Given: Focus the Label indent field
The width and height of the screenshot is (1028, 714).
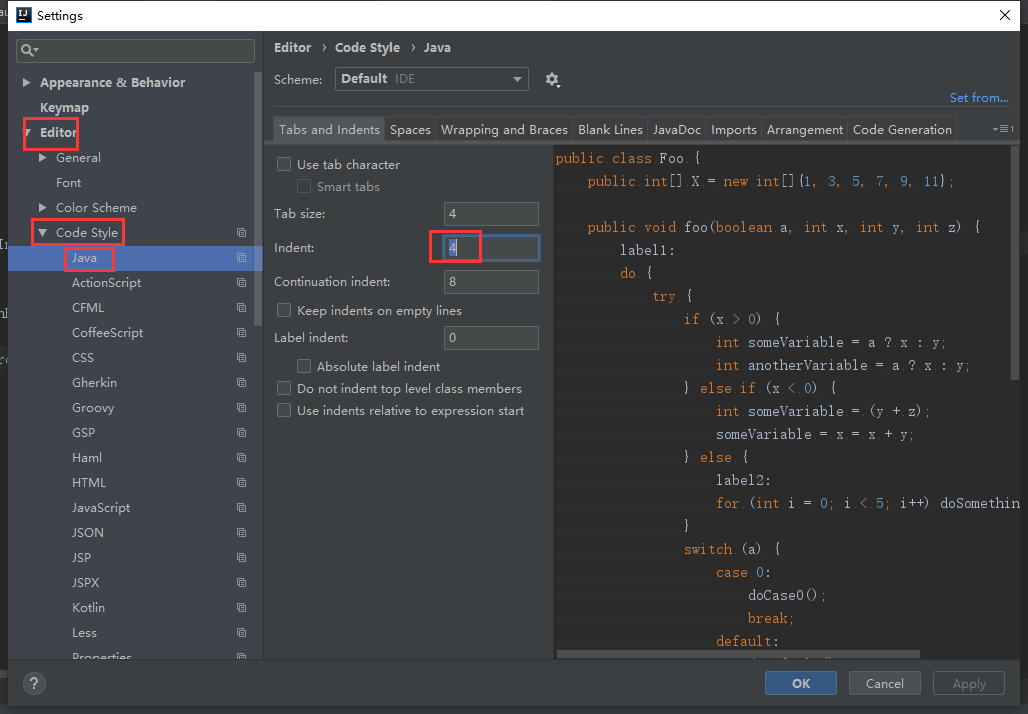Looking at the screenshot, I should click(x=491, y=338).
